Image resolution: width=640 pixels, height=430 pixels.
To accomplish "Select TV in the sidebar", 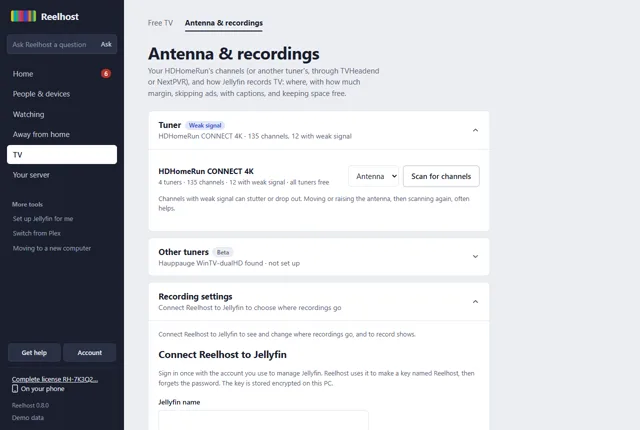I will [x=62, y=155].
